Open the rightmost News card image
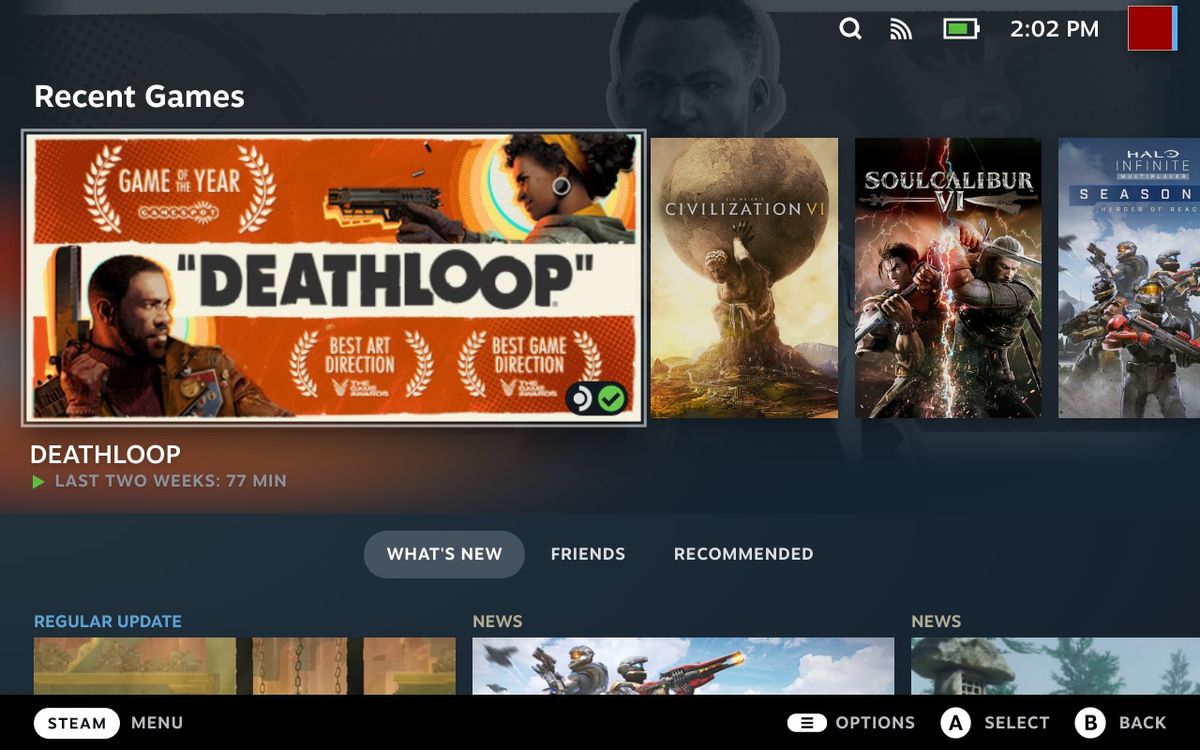 [1055, 666]
